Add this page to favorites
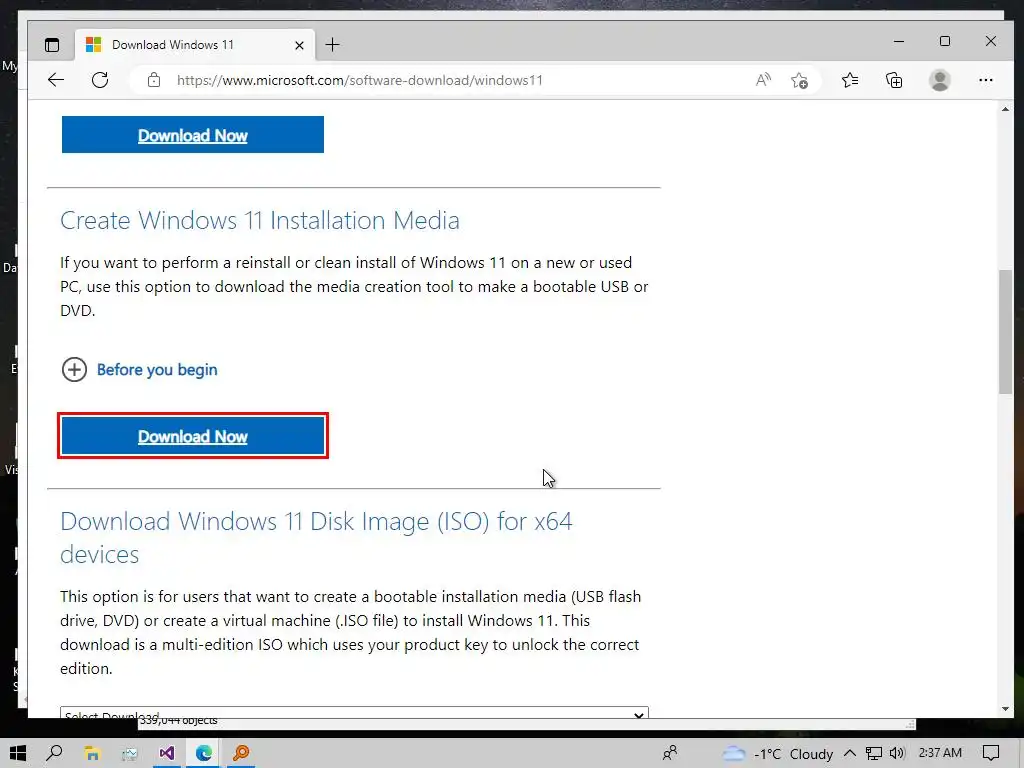The image size is (1024, 768). coord(799,80)
